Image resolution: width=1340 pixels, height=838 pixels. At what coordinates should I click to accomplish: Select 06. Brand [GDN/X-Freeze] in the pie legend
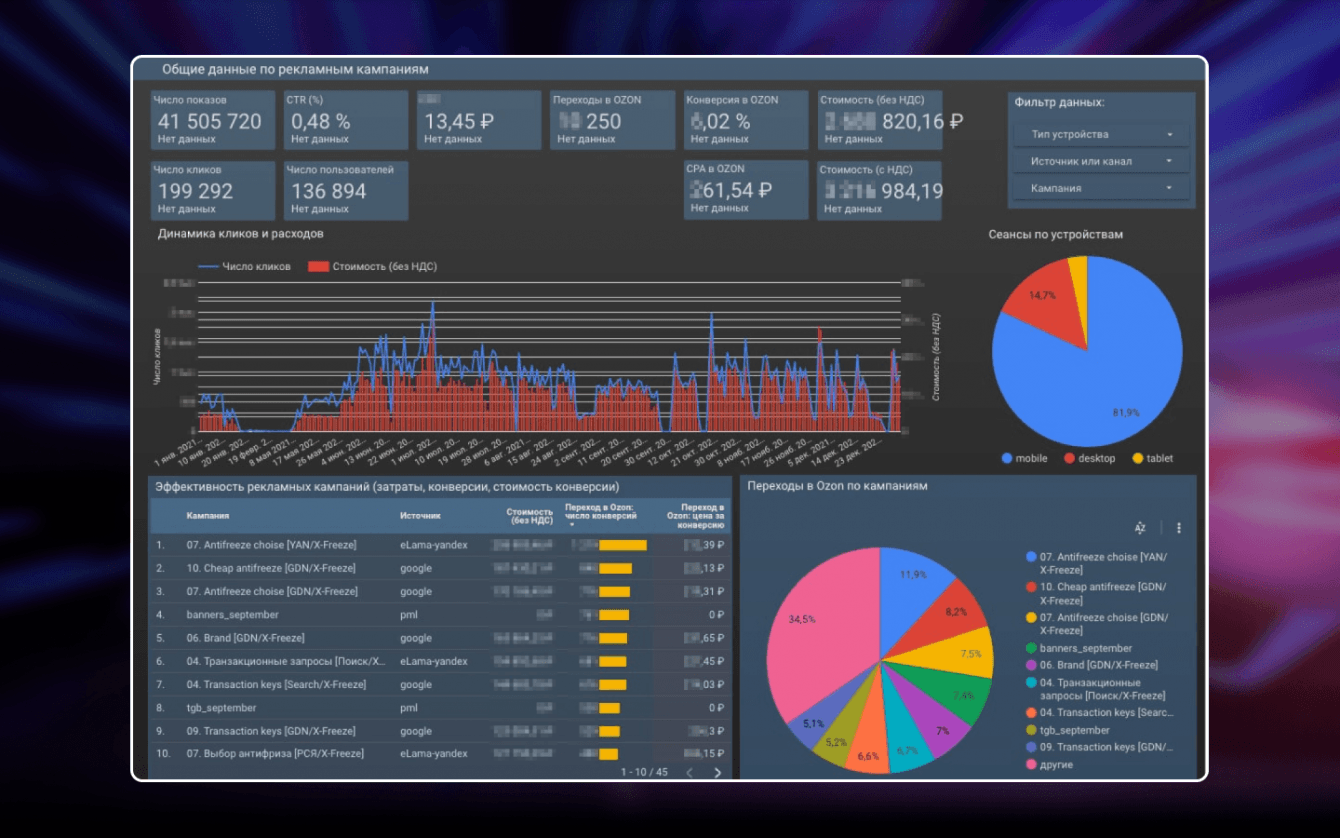click(x=1099, y=665)
